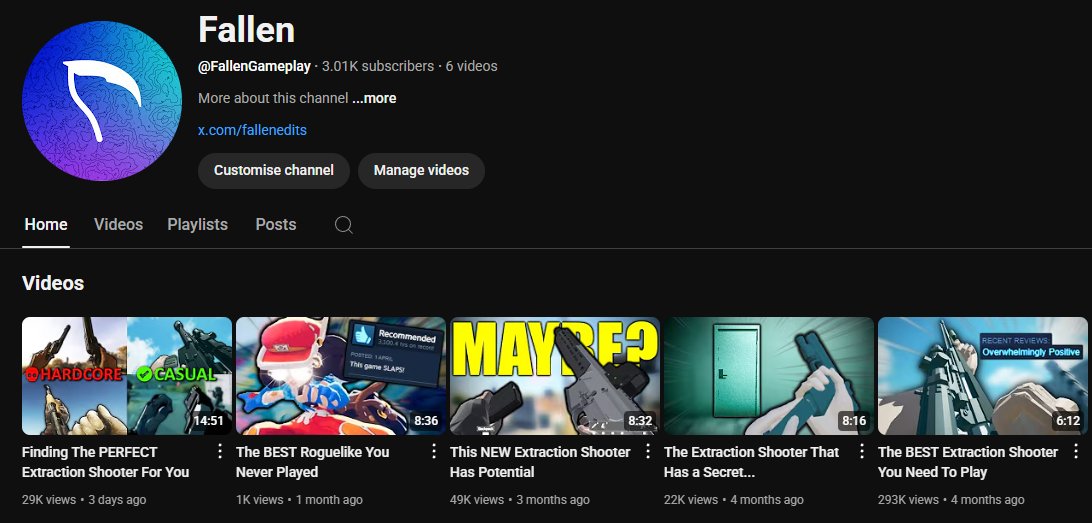Switch to the Videos tab

[118, 224]
